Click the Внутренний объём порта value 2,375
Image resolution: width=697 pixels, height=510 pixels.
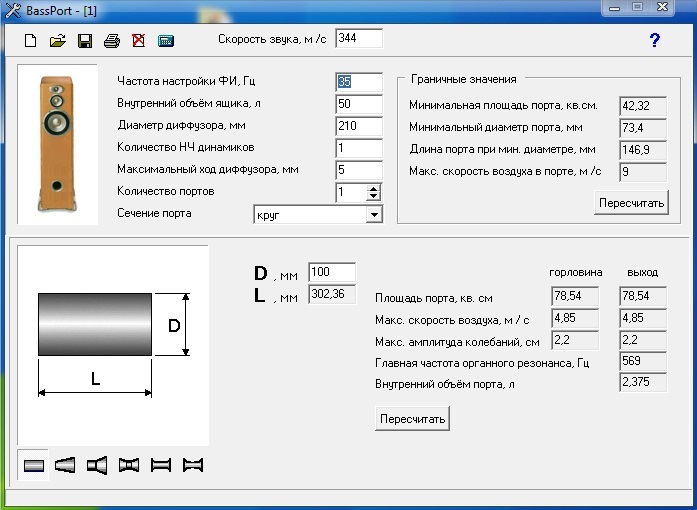click(643, 382)
